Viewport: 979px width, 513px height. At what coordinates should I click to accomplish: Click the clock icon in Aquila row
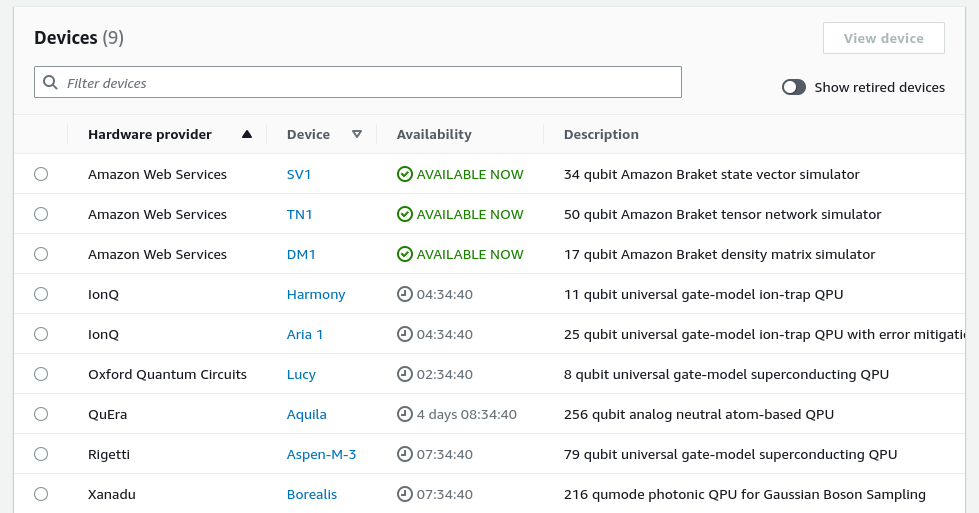(x=405, y=414)
